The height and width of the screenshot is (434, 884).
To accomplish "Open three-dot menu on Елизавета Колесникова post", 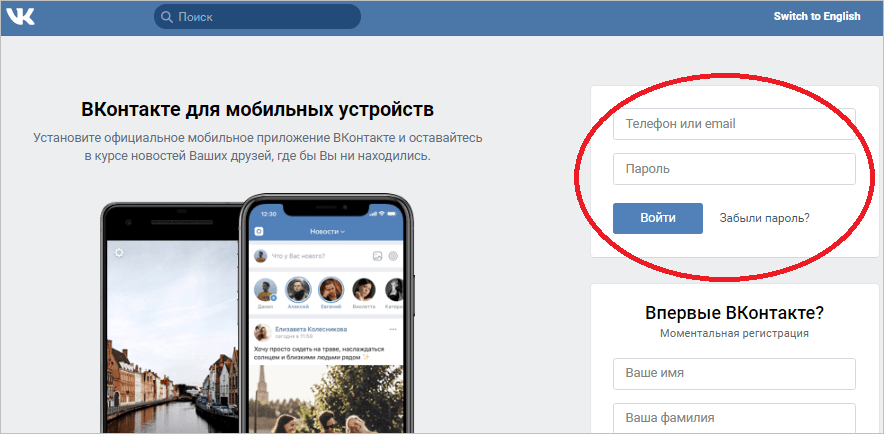I will (394, 329).
